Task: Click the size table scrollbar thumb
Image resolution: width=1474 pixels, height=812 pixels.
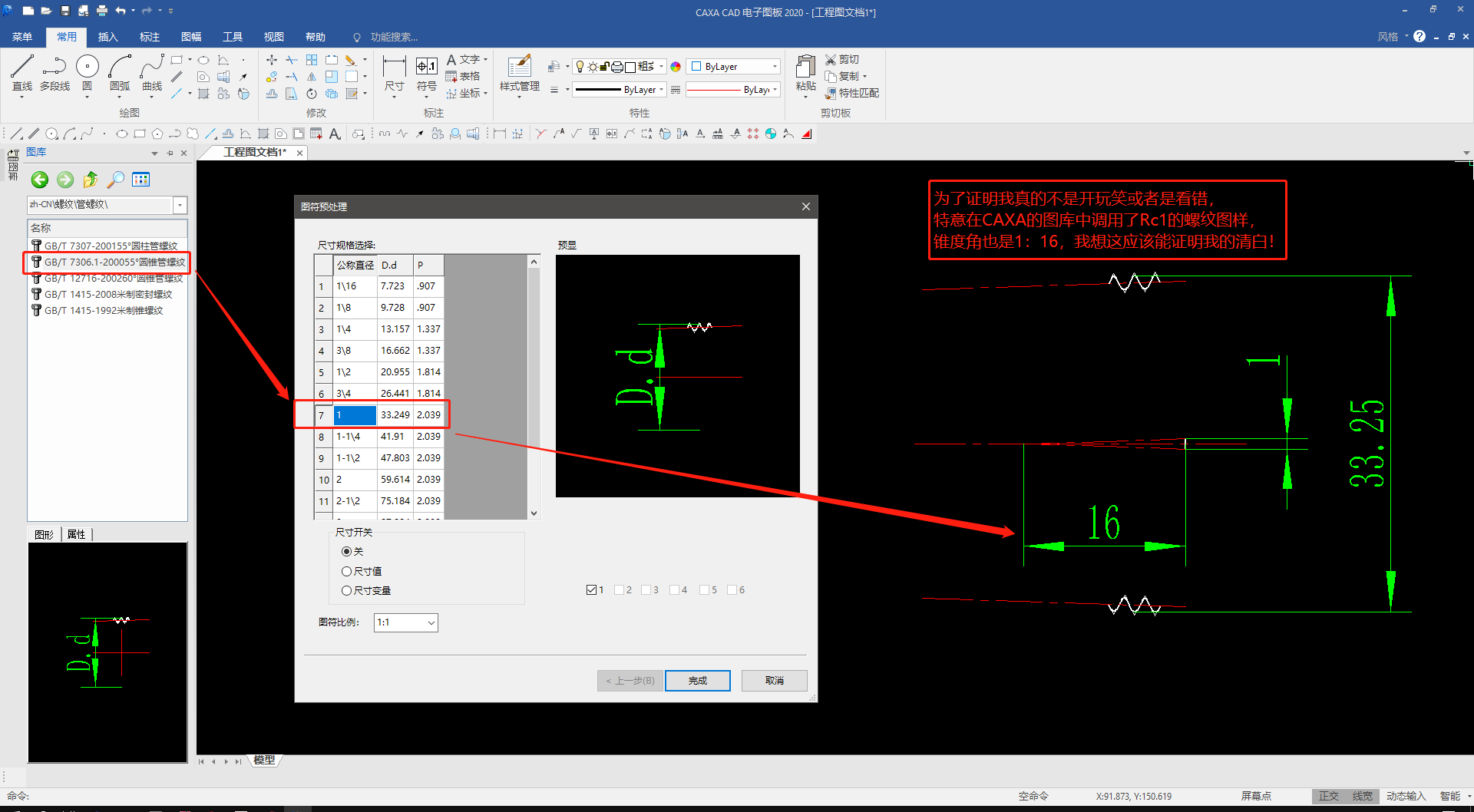Action: tap(534, 357)
